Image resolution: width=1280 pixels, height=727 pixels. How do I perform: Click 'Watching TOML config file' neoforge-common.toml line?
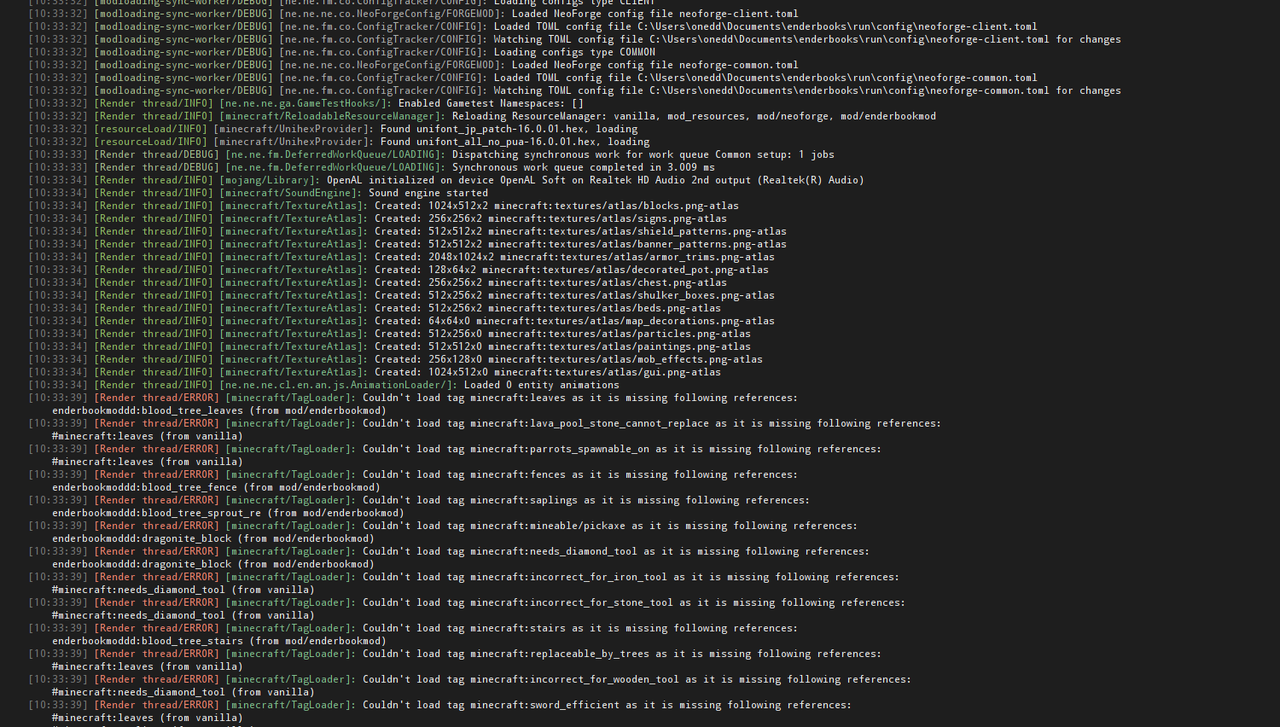(574, 90)
